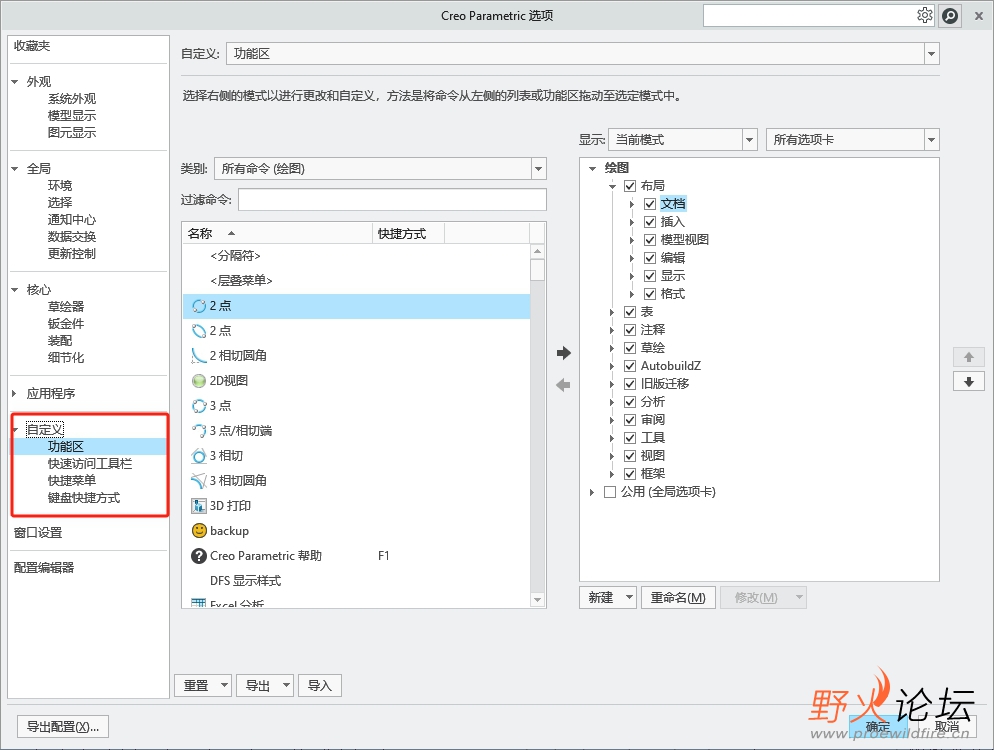The image size is (994, 750).
Task: Open 窗口设置 in sidebar
Action: point(38,533)
